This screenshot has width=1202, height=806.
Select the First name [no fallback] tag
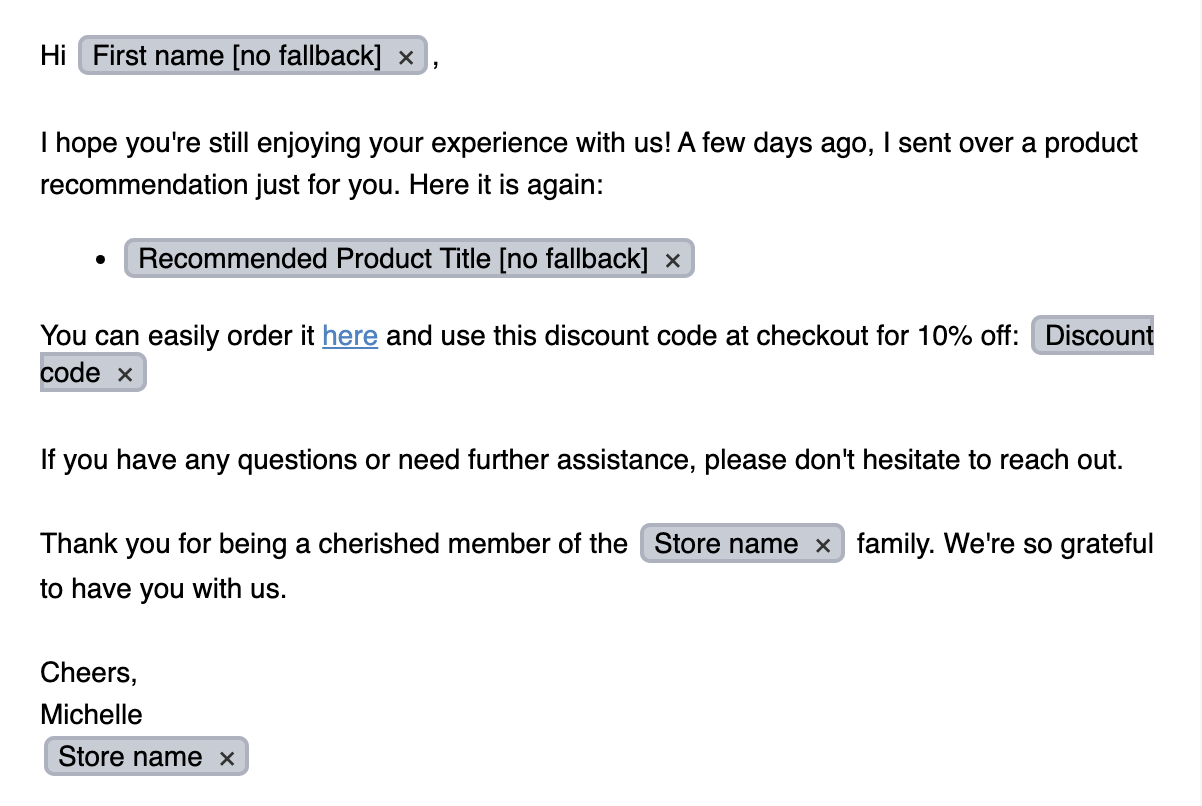[x=237, y=56]
